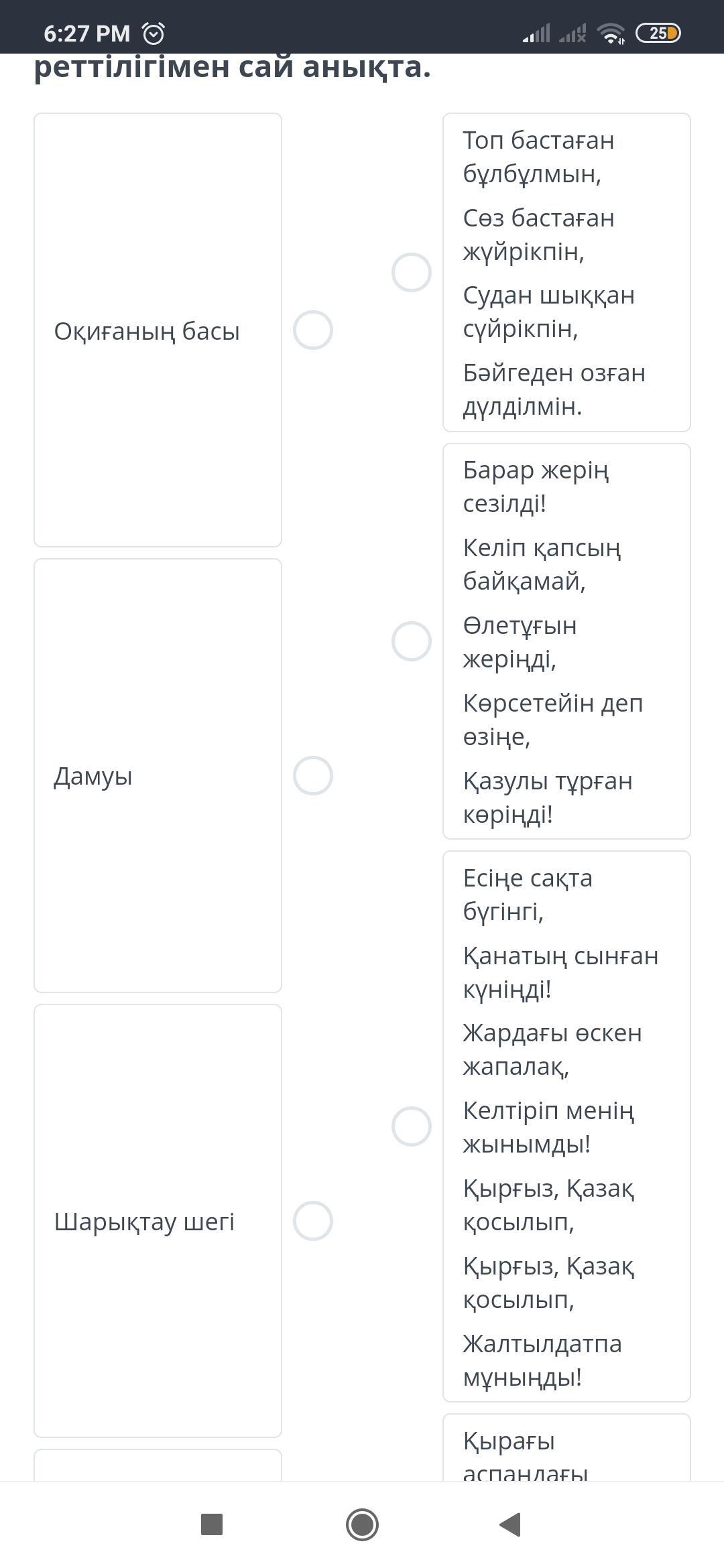Tap the Дамуы card
This screenshot has width=724, height=1568.
click(158, 775)
